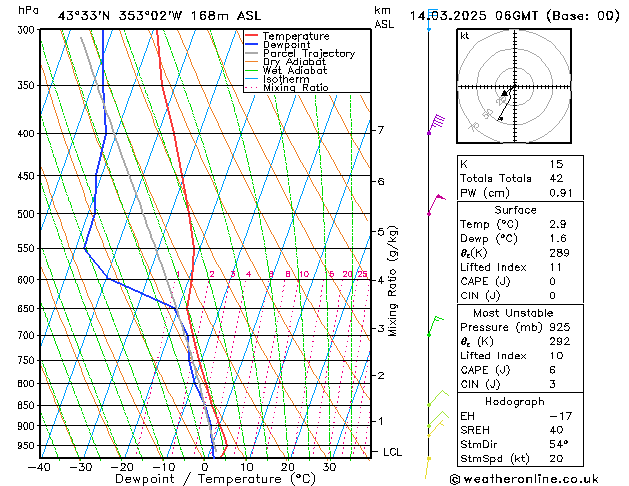This screenshot has height=486, width=629.
Task: Click the hPa unit label
Action: point(28,10)
